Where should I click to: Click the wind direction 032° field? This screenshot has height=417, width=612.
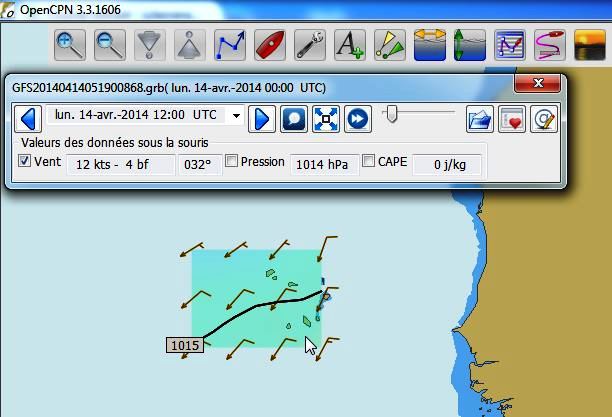(x=200, y=164)
